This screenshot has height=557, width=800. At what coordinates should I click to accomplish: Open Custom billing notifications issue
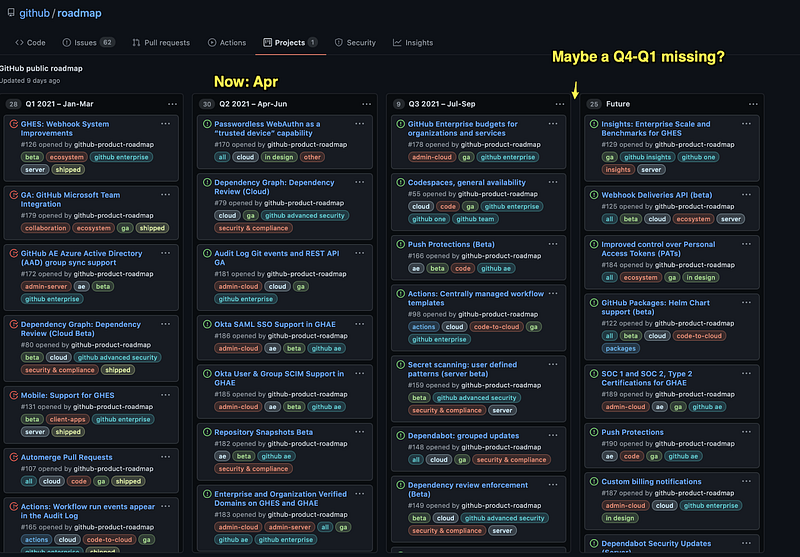click(x=651, y=482)
